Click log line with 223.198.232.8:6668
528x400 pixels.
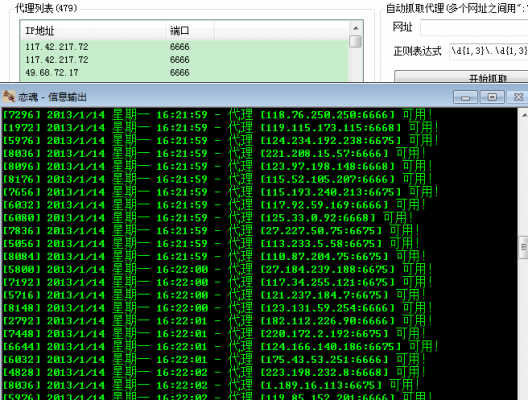[214, 372]
